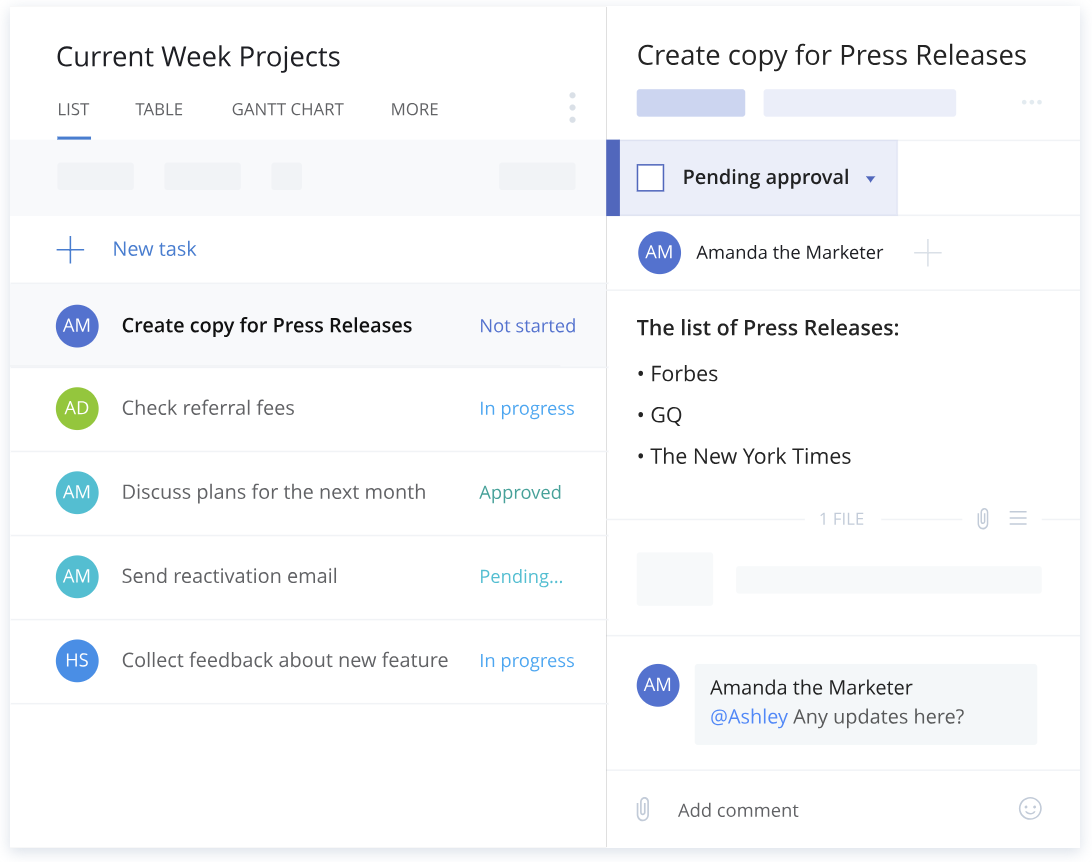1092x862 pixels.
Task: Expand the Pending approval status dropdown arrow
Action: pyautogui.click(x=870, y=179)
